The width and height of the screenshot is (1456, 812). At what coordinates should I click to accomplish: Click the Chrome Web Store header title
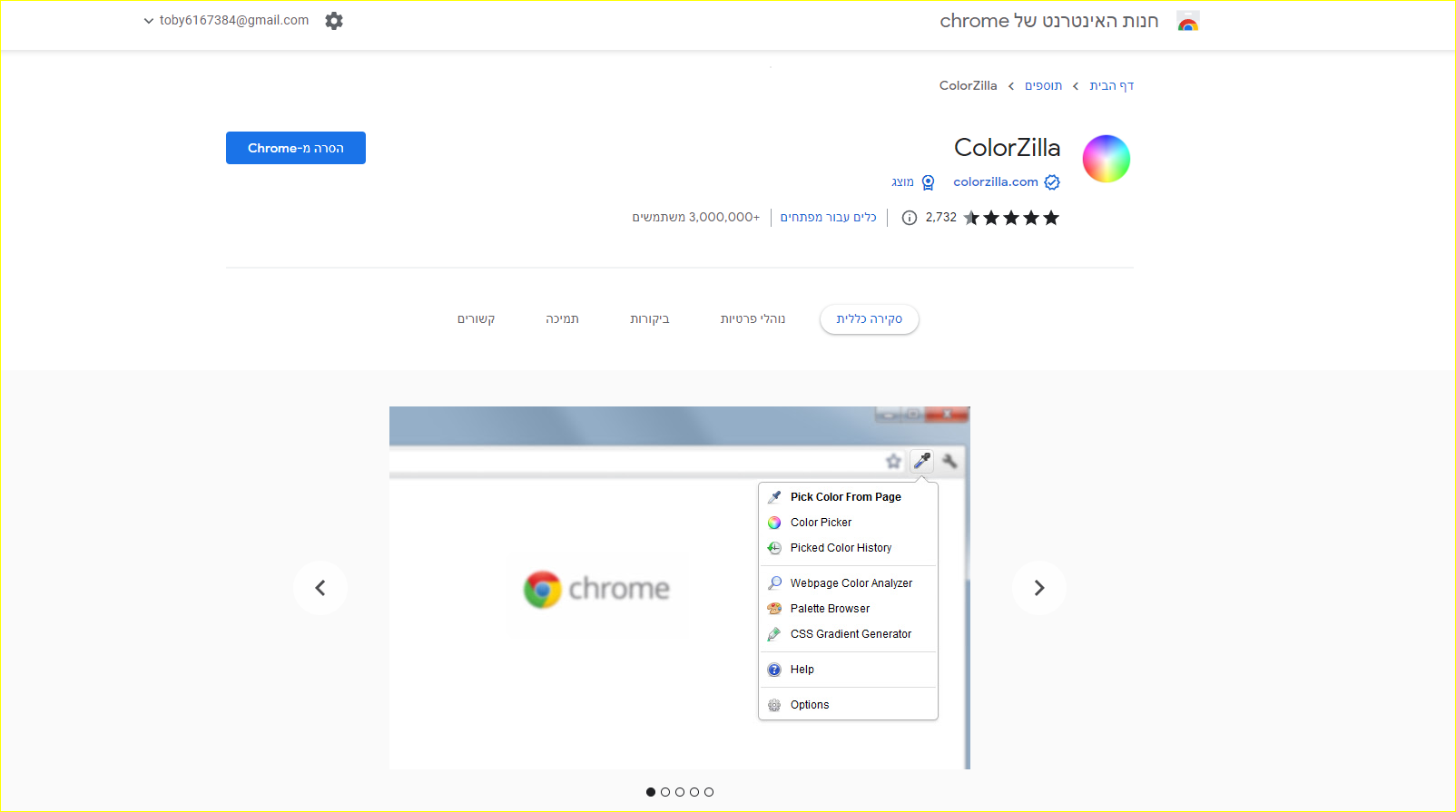pos(1048,21)
